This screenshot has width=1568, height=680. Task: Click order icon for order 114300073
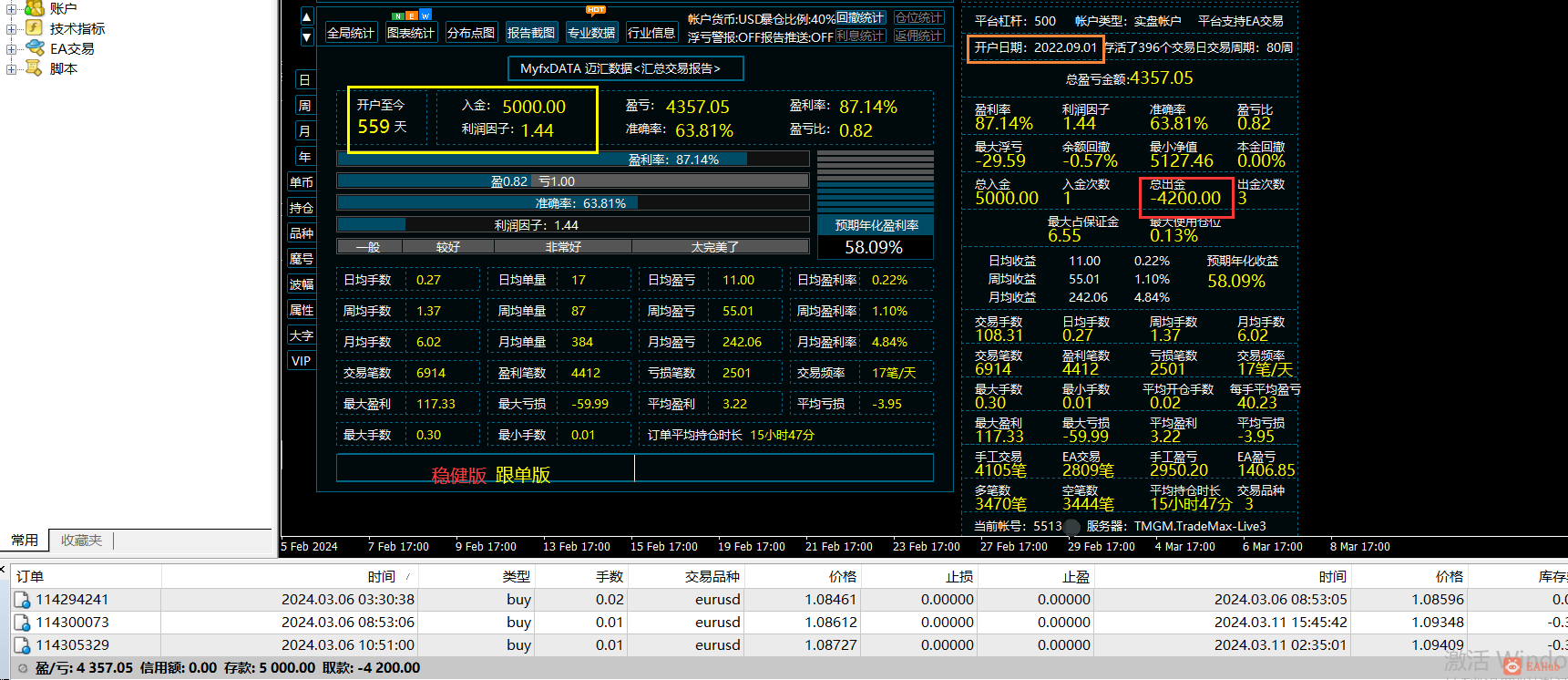[x=22, y=623]
